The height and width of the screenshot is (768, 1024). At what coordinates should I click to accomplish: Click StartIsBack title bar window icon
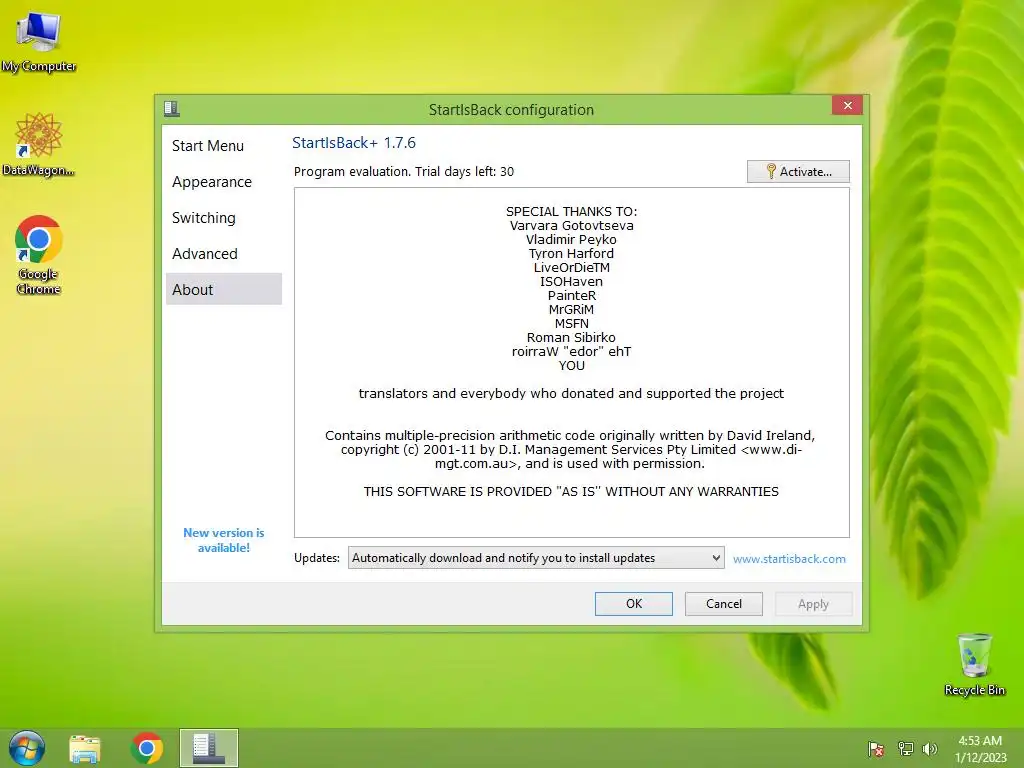[x=172, y=109]
